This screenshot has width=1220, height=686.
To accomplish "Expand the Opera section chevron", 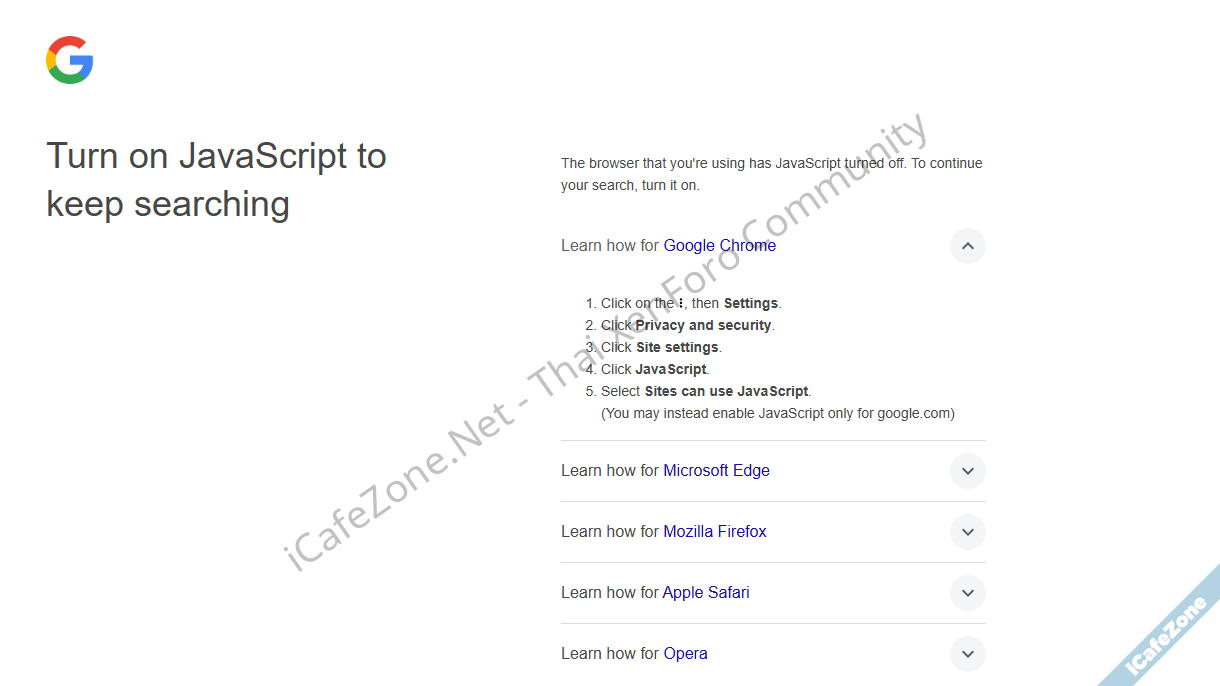I will pos(967,654).
